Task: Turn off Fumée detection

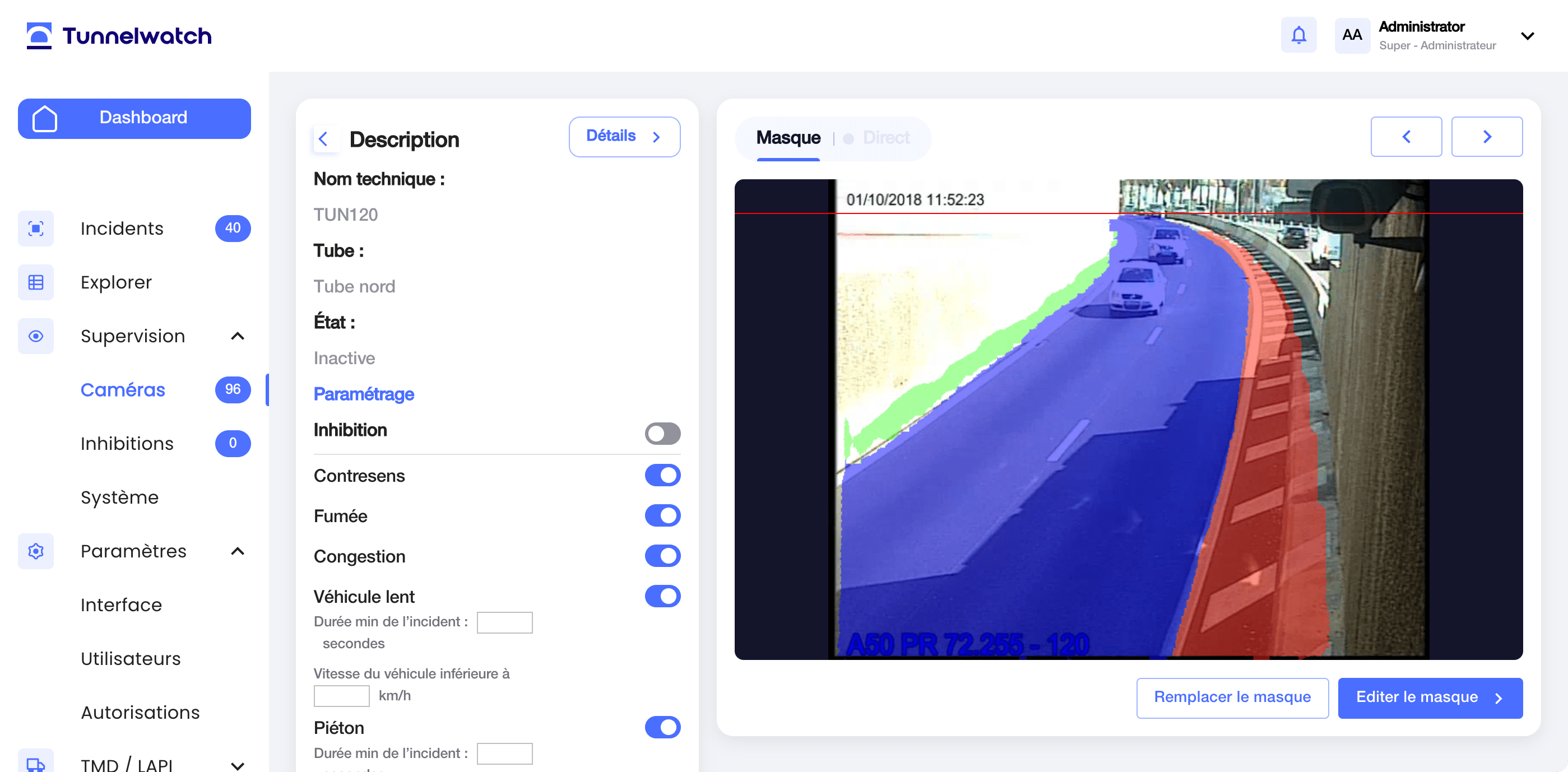Action: coord(662,515)
